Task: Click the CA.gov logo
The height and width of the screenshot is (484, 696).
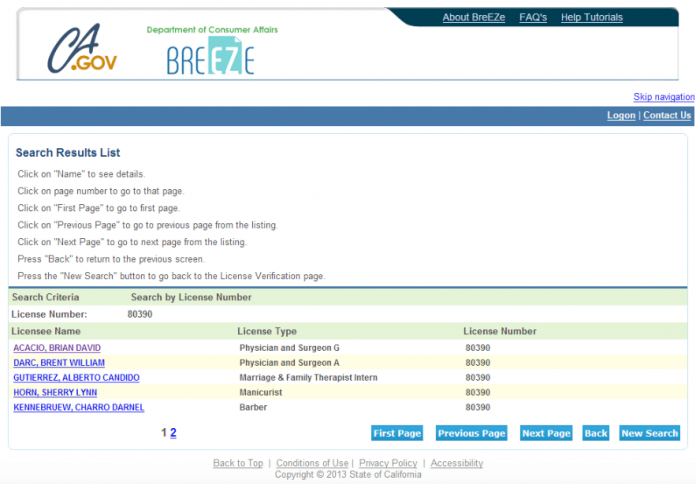Action: tap(83, 50)
